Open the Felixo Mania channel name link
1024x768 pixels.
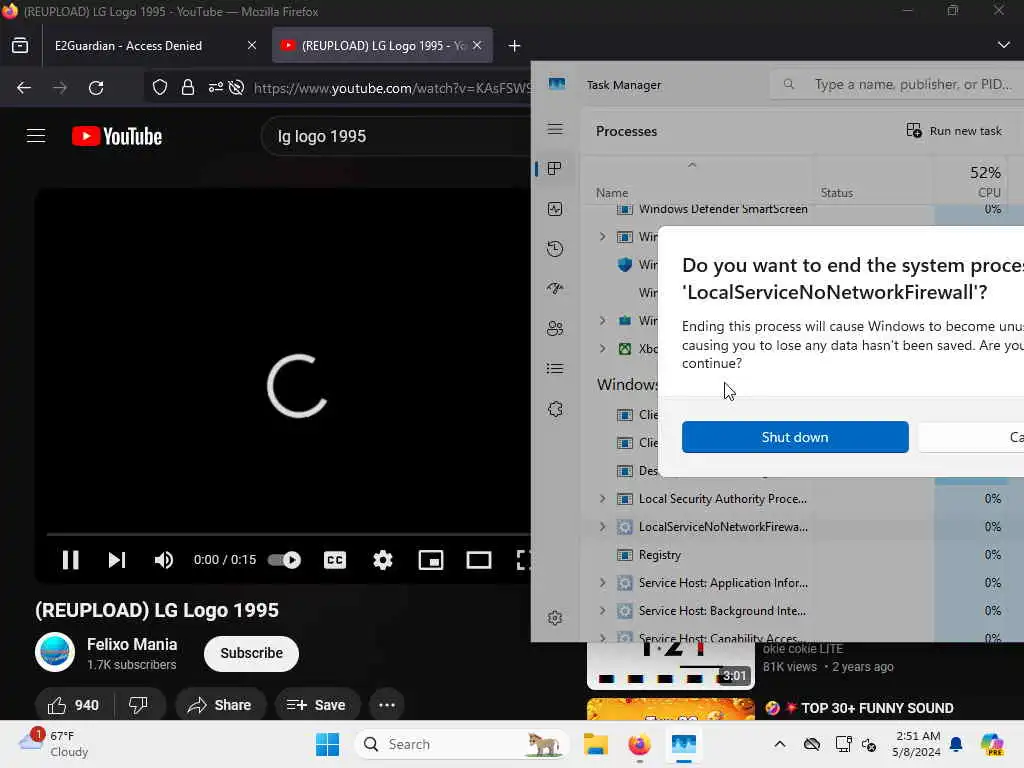pos(132,644)
